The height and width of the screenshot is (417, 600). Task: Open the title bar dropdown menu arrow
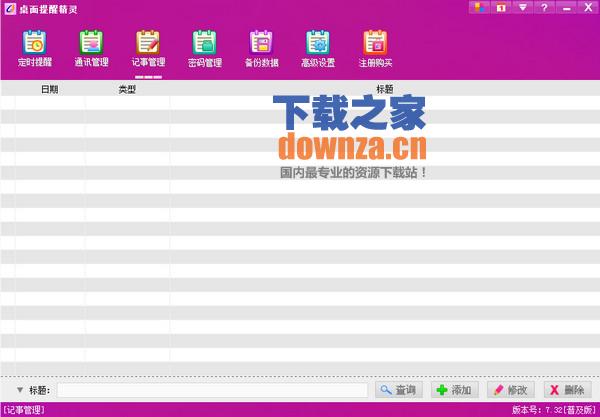tap(523, 7)
